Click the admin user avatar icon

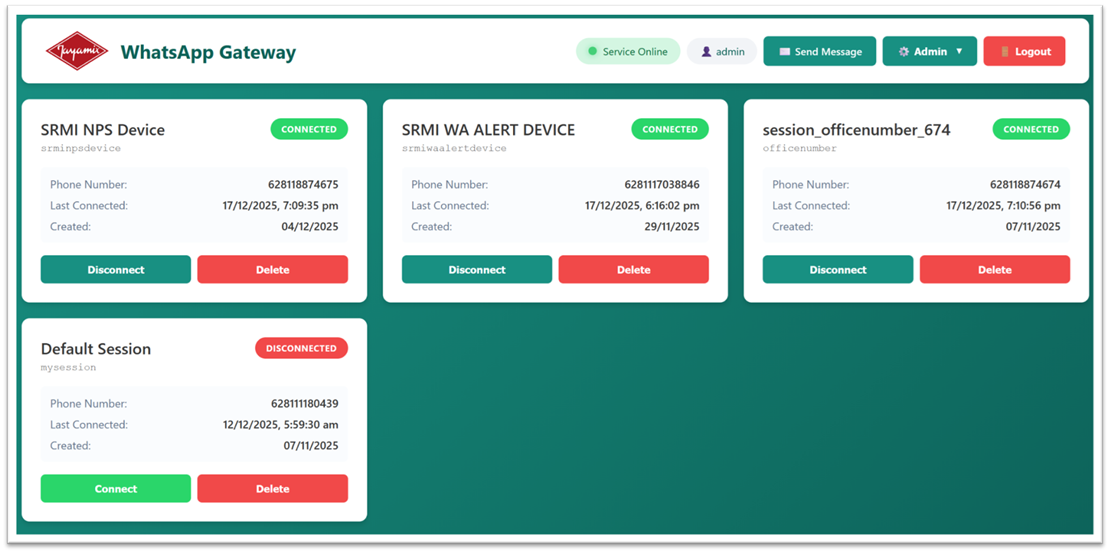pos(706,52)
